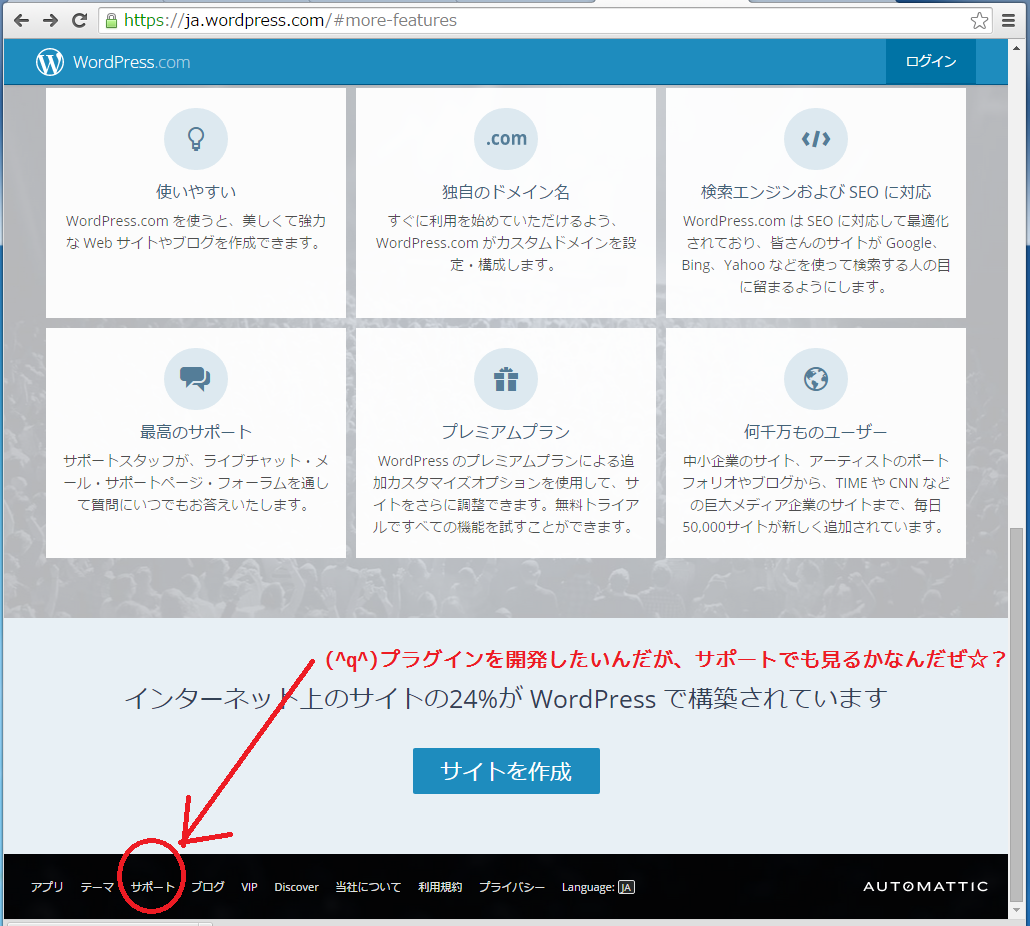Viewport: 1030px width, 926px height.
Task: Click the WordPress W logo icon
Action: (x=50, y=62)
